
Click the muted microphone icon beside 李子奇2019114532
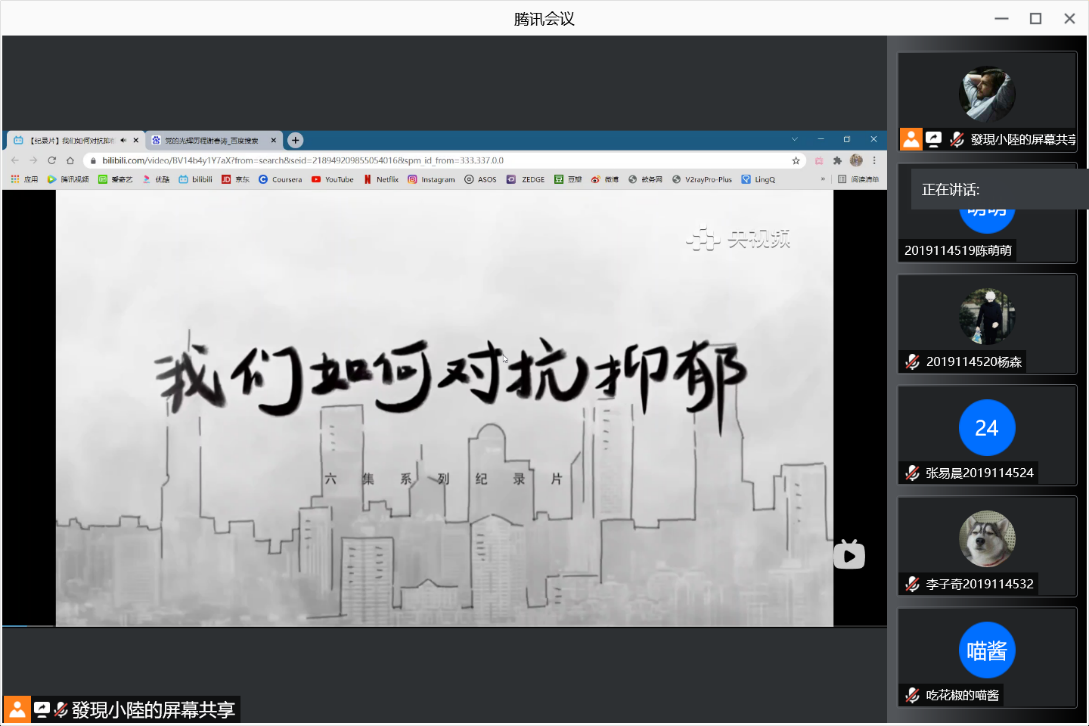pos(912,584)
